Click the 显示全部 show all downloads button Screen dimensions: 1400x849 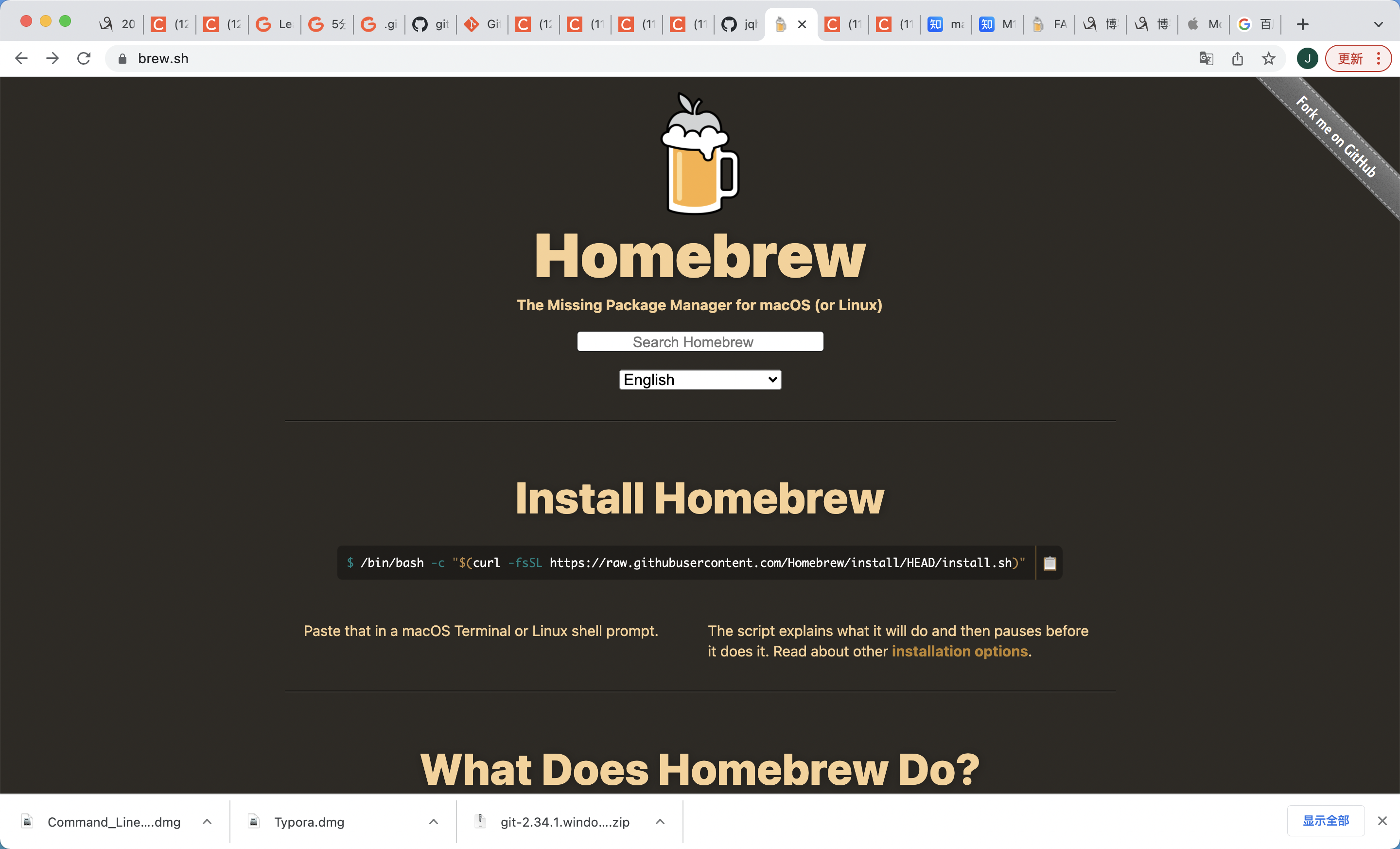(1325, 821)
